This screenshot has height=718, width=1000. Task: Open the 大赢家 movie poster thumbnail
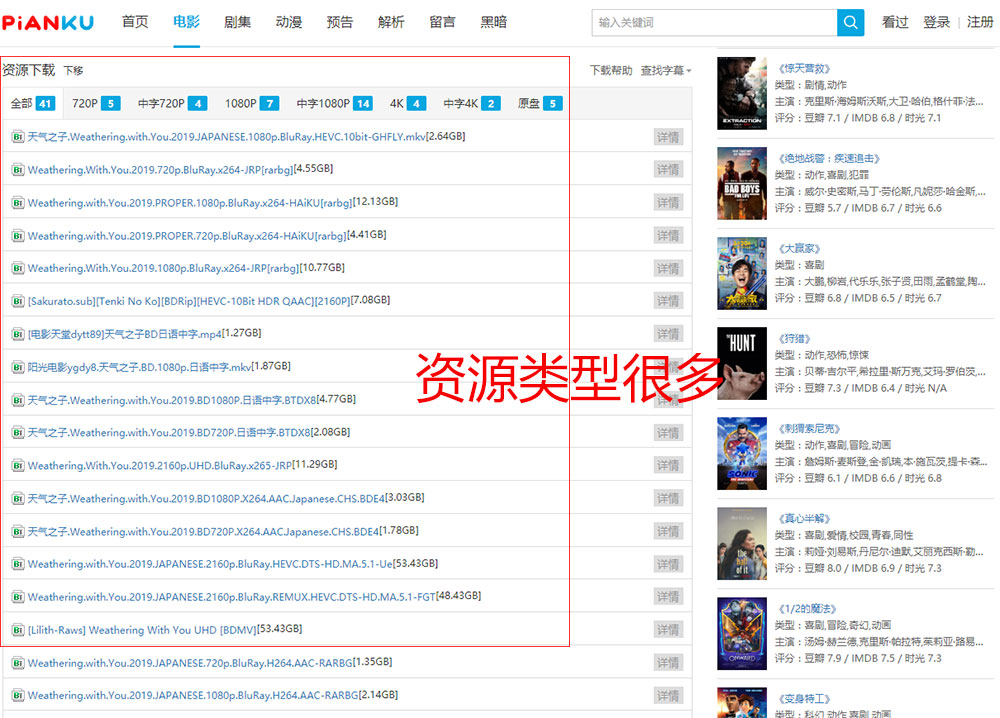point(742,274)
